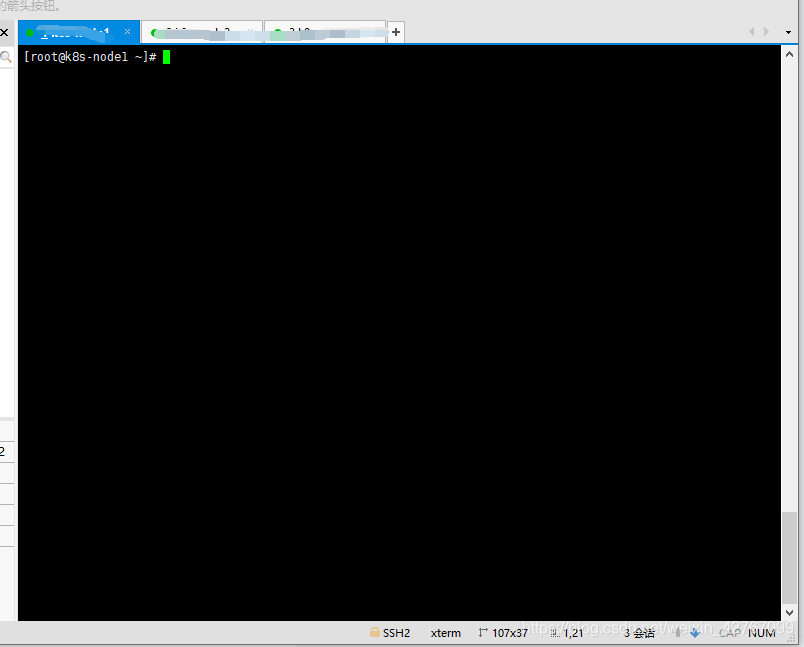Click the SSH2 lock icon in status bar
Viewport: 804px width, 647px height.
(x=375, y=633)
